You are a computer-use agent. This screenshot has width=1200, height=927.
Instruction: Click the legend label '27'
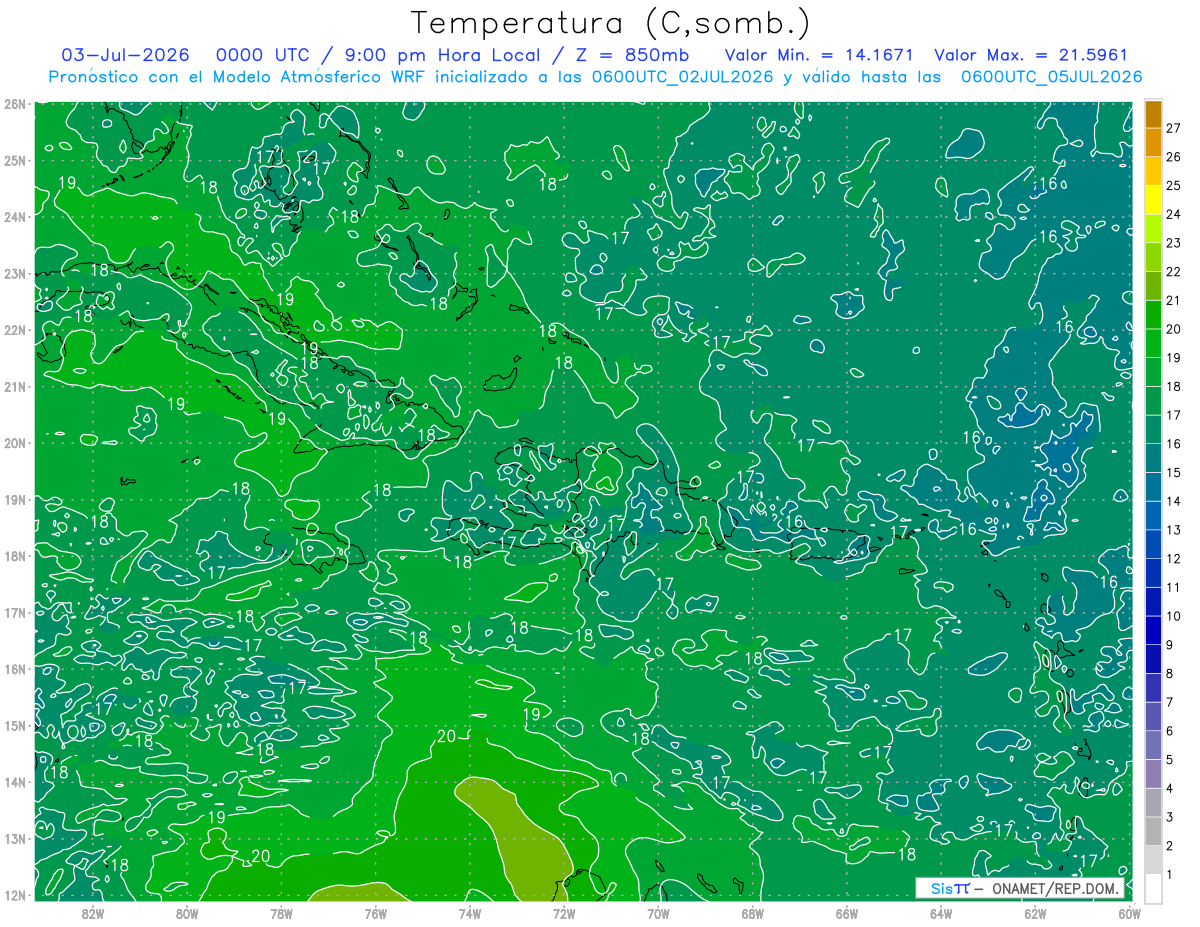point(1173,128)
